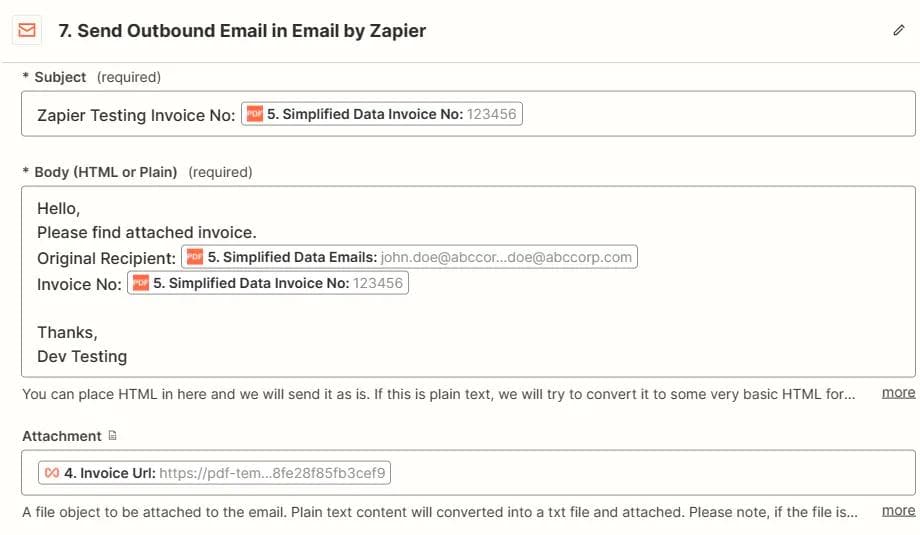
Task: Click the "Thanks," line in the Body
Action: (67, 332)
